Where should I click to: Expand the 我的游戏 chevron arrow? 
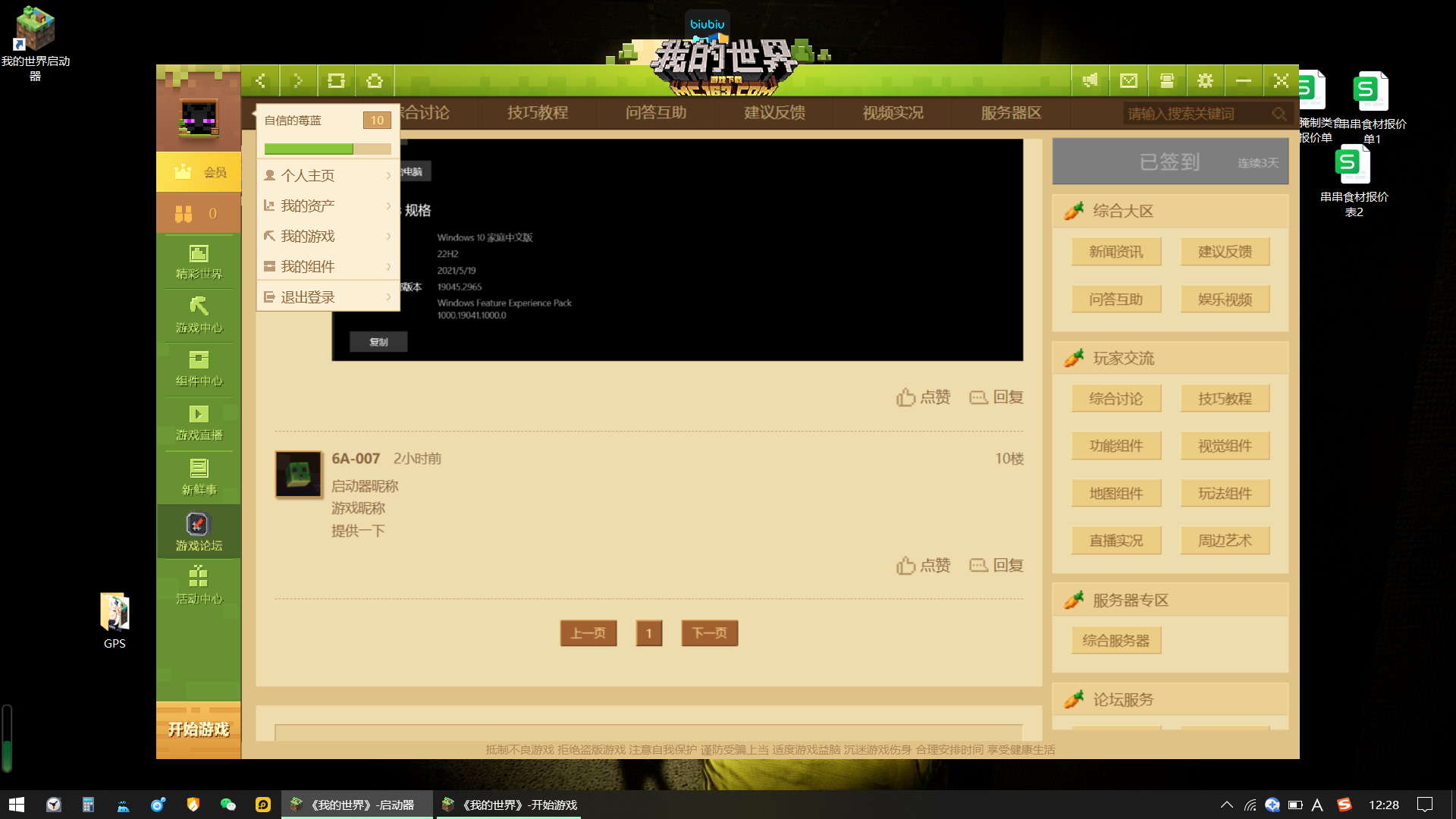click(x=388, y=236)
